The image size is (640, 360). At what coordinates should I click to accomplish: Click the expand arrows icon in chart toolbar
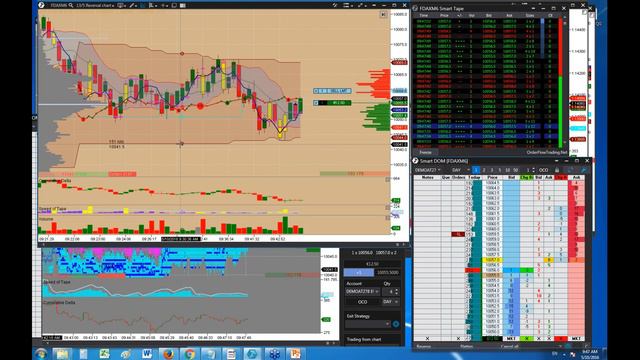coord(361,5)
